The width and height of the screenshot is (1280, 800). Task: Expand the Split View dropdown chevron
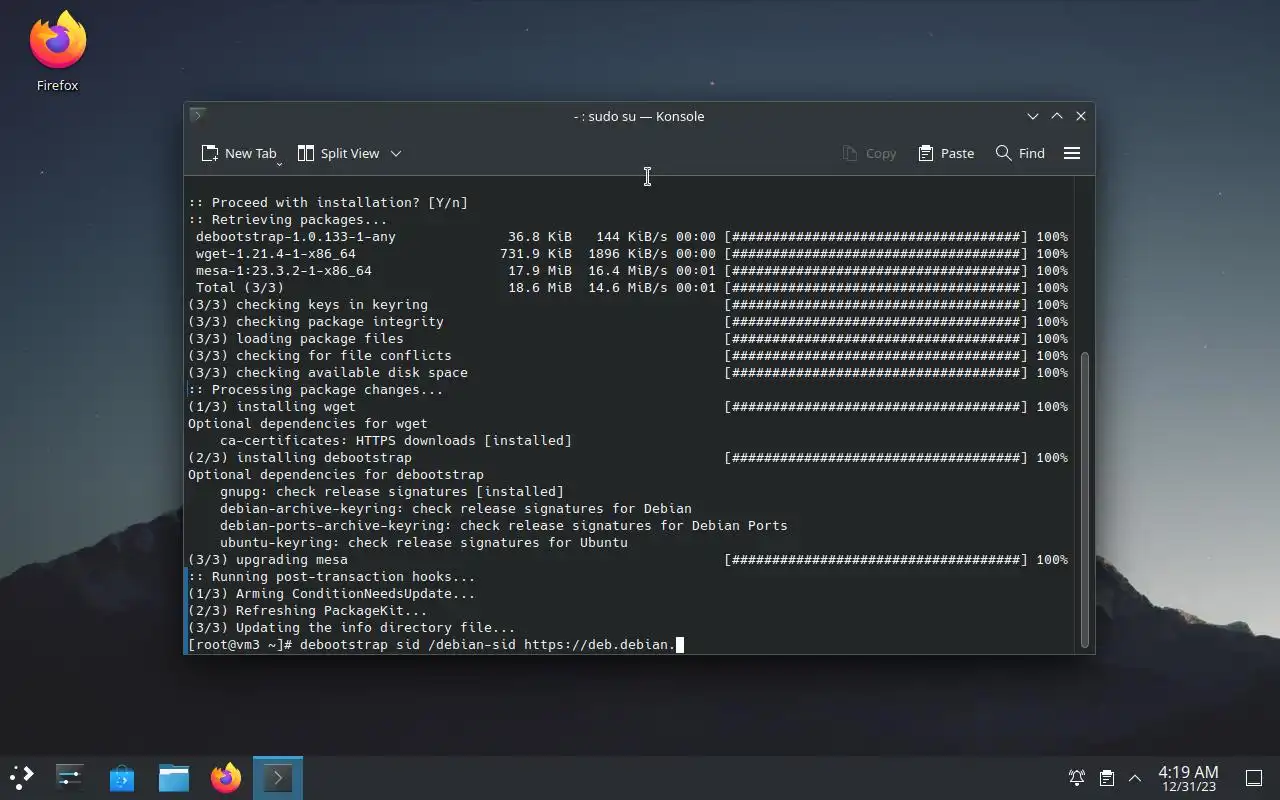coord(396,153)
